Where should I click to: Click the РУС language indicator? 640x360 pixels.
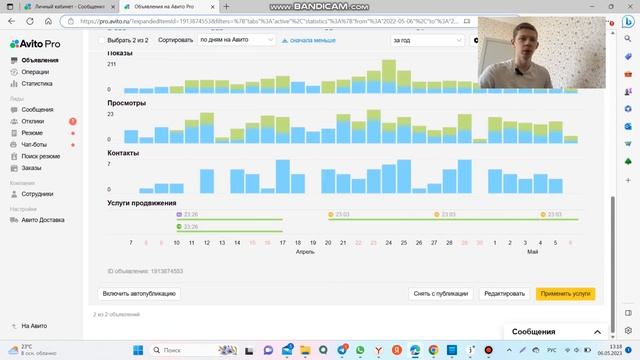[552, 350]
